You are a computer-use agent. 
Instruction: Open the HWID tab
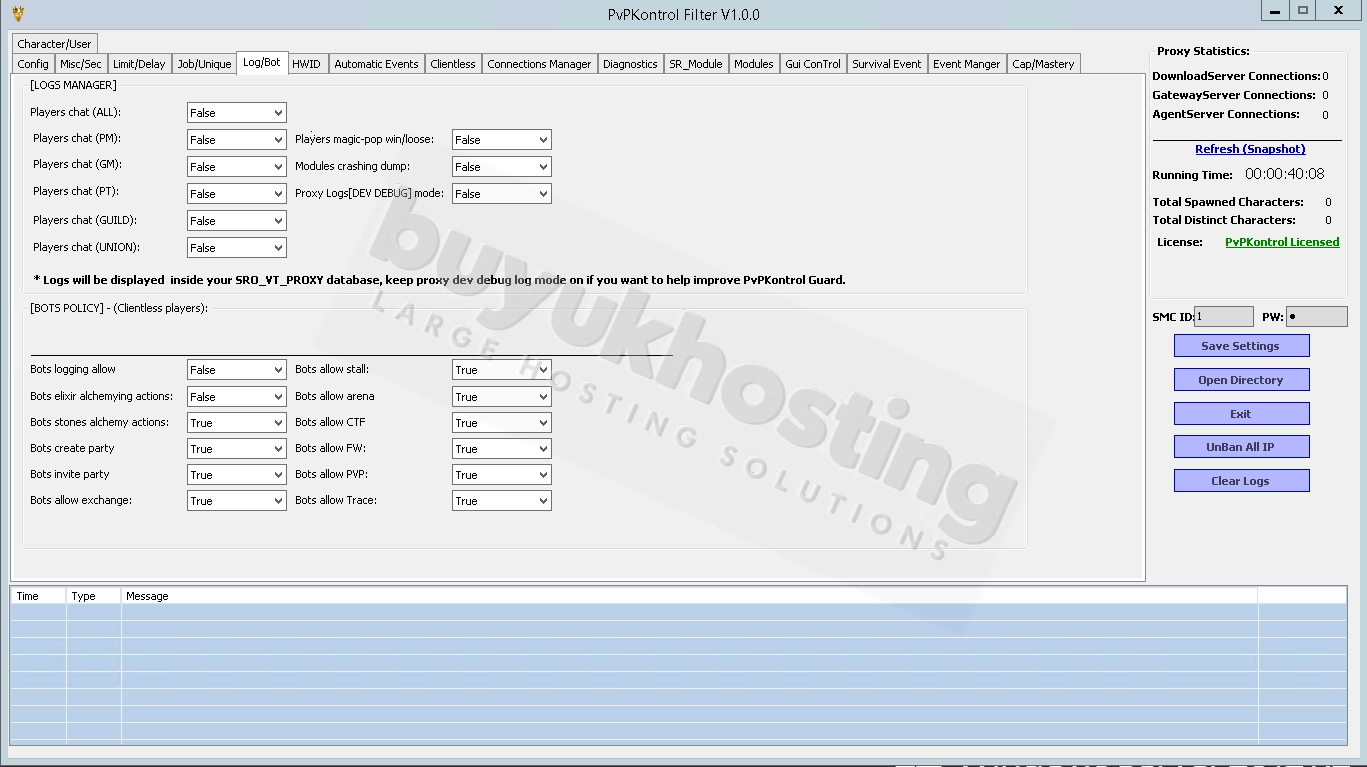coord(306,64)
